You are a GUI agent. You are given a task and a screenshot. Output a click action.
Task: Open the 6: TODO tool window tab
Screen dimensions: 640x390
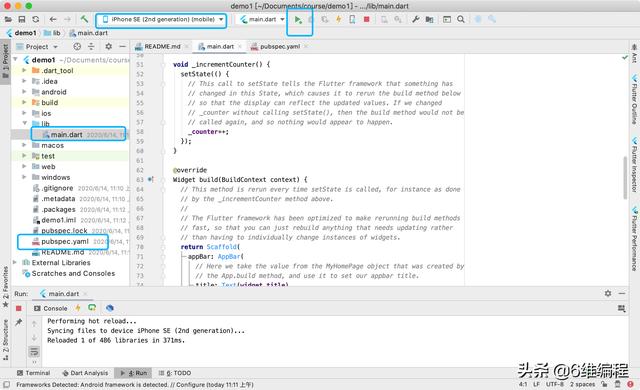175,373
